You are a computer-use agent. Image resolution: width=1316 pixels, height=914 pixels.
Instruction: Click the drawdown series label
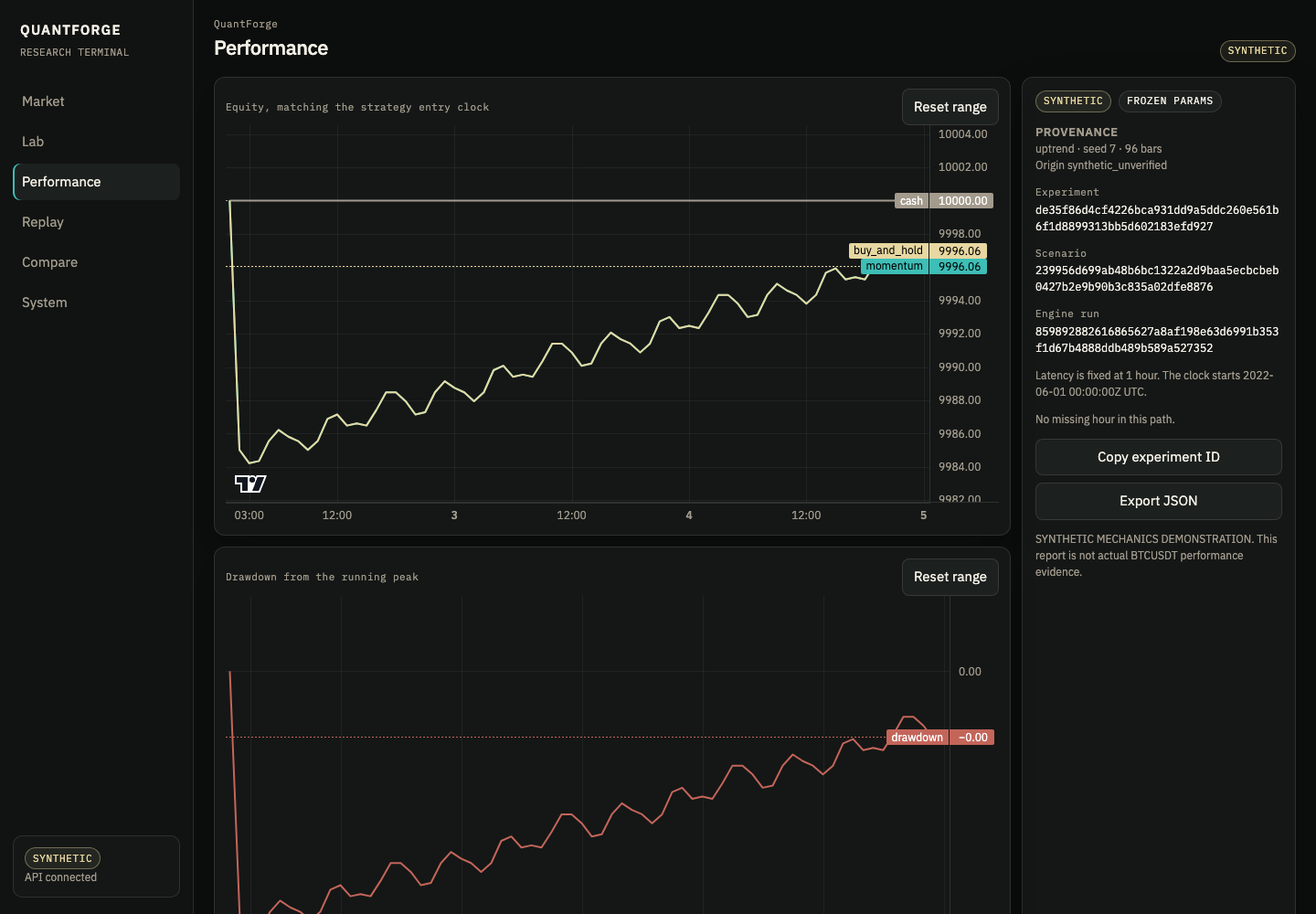coord(917,738)
